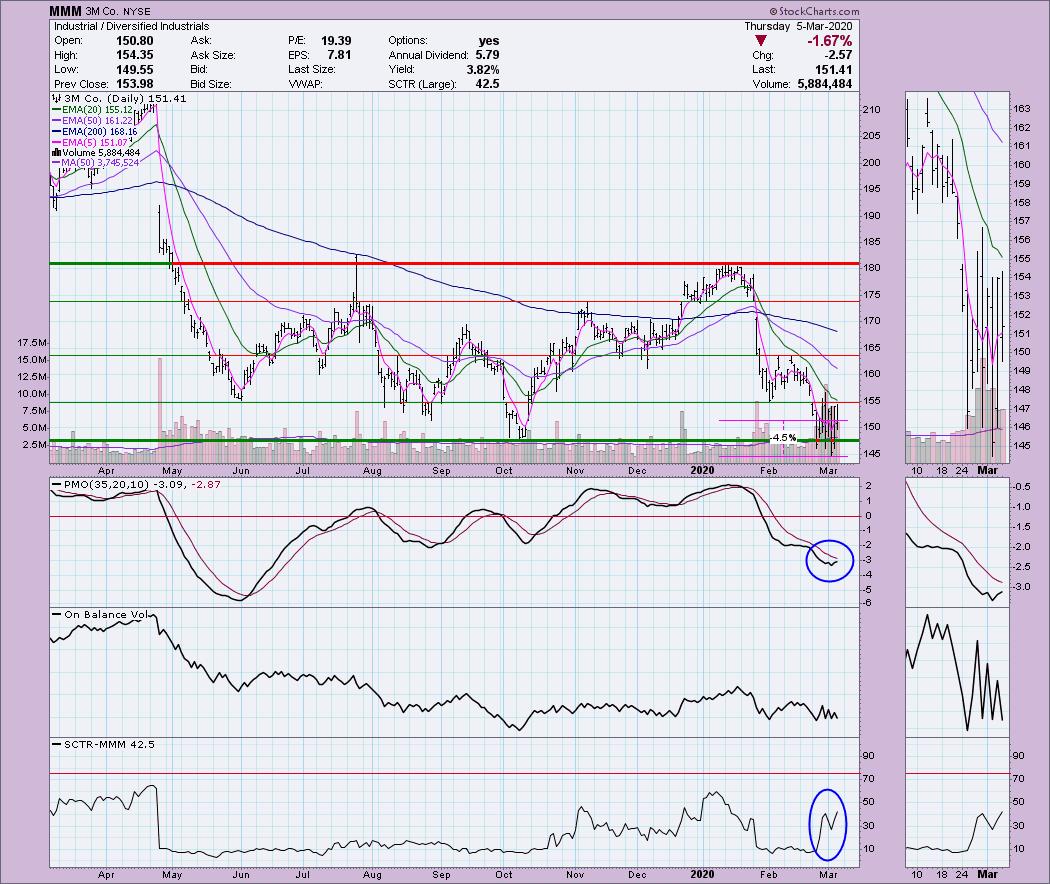Select 'Industrial / Diversified Industrials' sector text
Image resolution: width=1050 pixels, height=884 pixels.
coord(131,26)
